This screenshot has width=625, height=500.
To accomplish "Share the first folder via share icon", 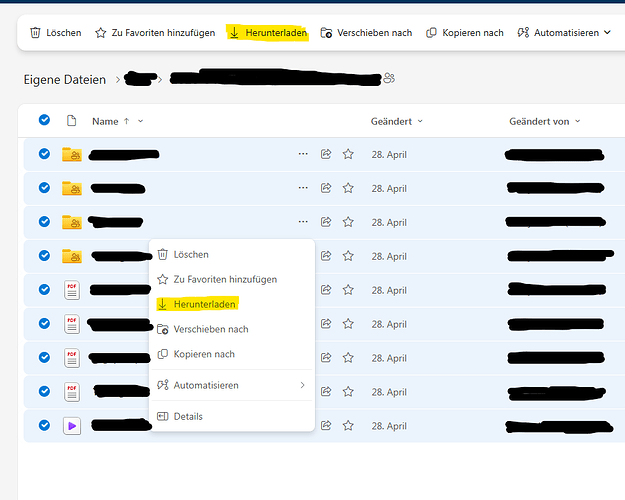I will (326, 154).
